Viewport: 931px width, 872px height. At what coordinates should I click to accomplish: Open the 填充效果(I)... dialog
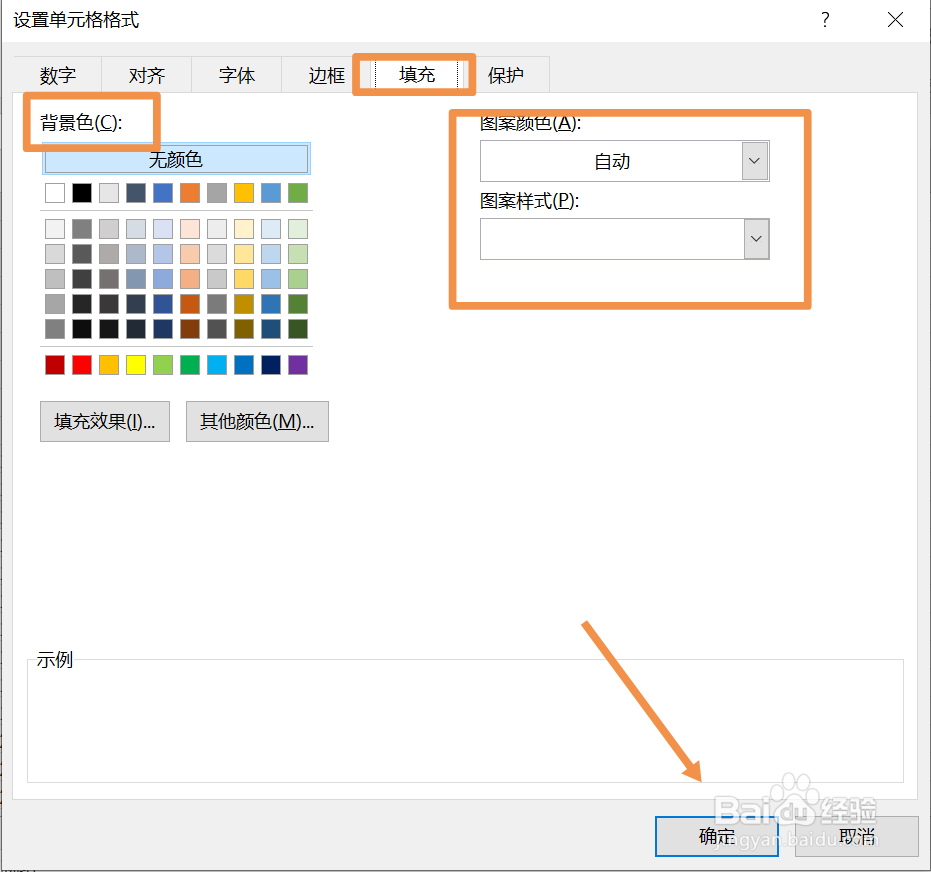pyautogui.click(x=105, y=421)
